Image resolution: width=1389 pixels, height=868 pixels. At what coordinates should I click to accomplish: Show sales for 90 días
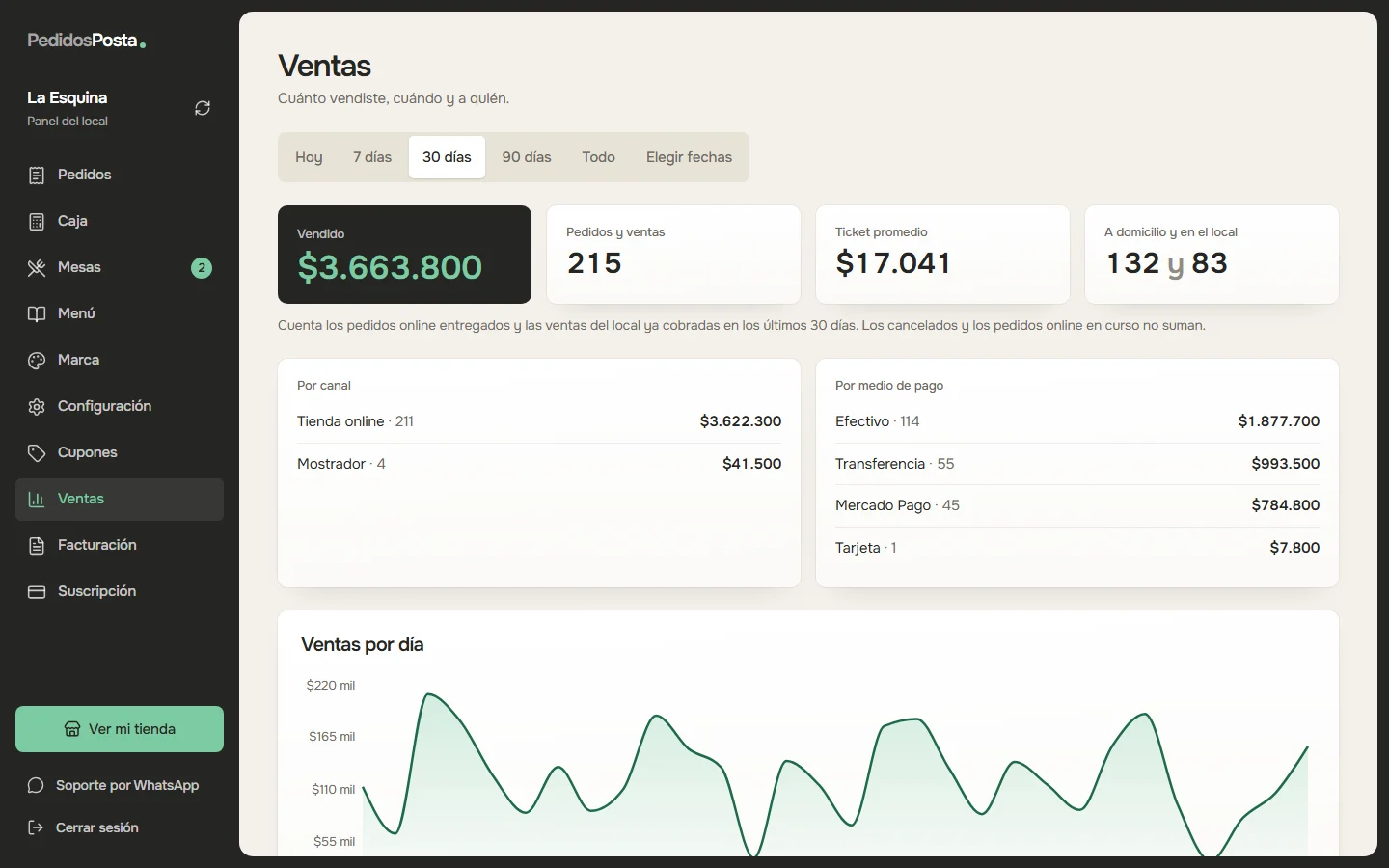pos(527,157)
